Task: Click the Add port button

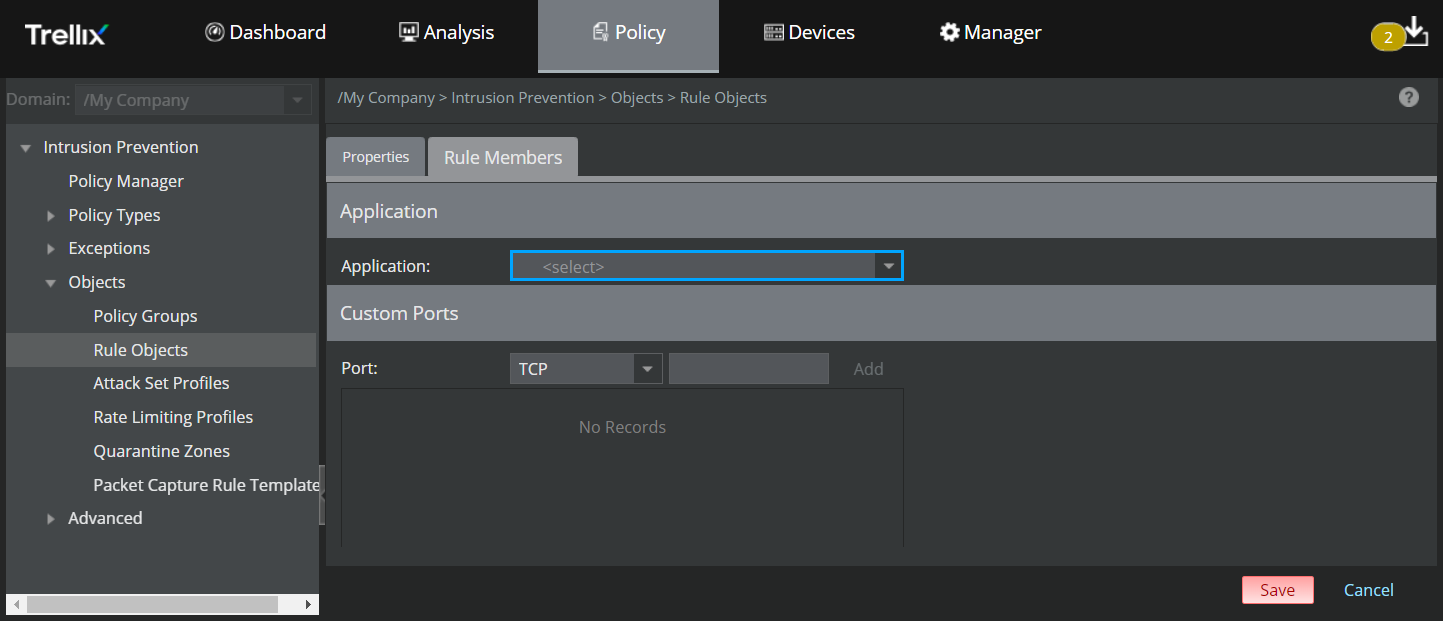Action: (868, 369)
